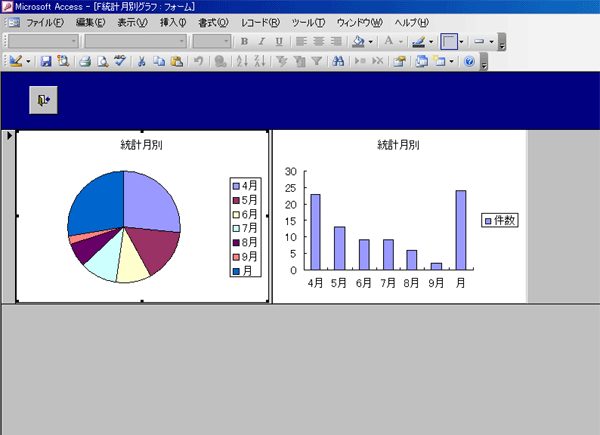
Task: Apply font color A button
Action: tap(389, 41)
